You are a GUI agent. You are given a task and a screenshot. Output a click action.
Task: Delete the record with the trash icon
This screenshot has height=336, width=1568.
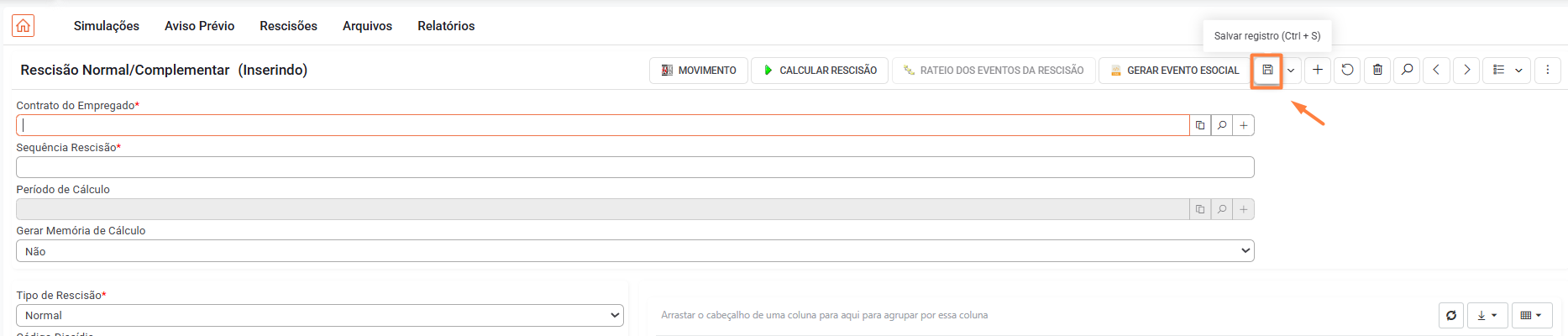[x=1377, y=70]
